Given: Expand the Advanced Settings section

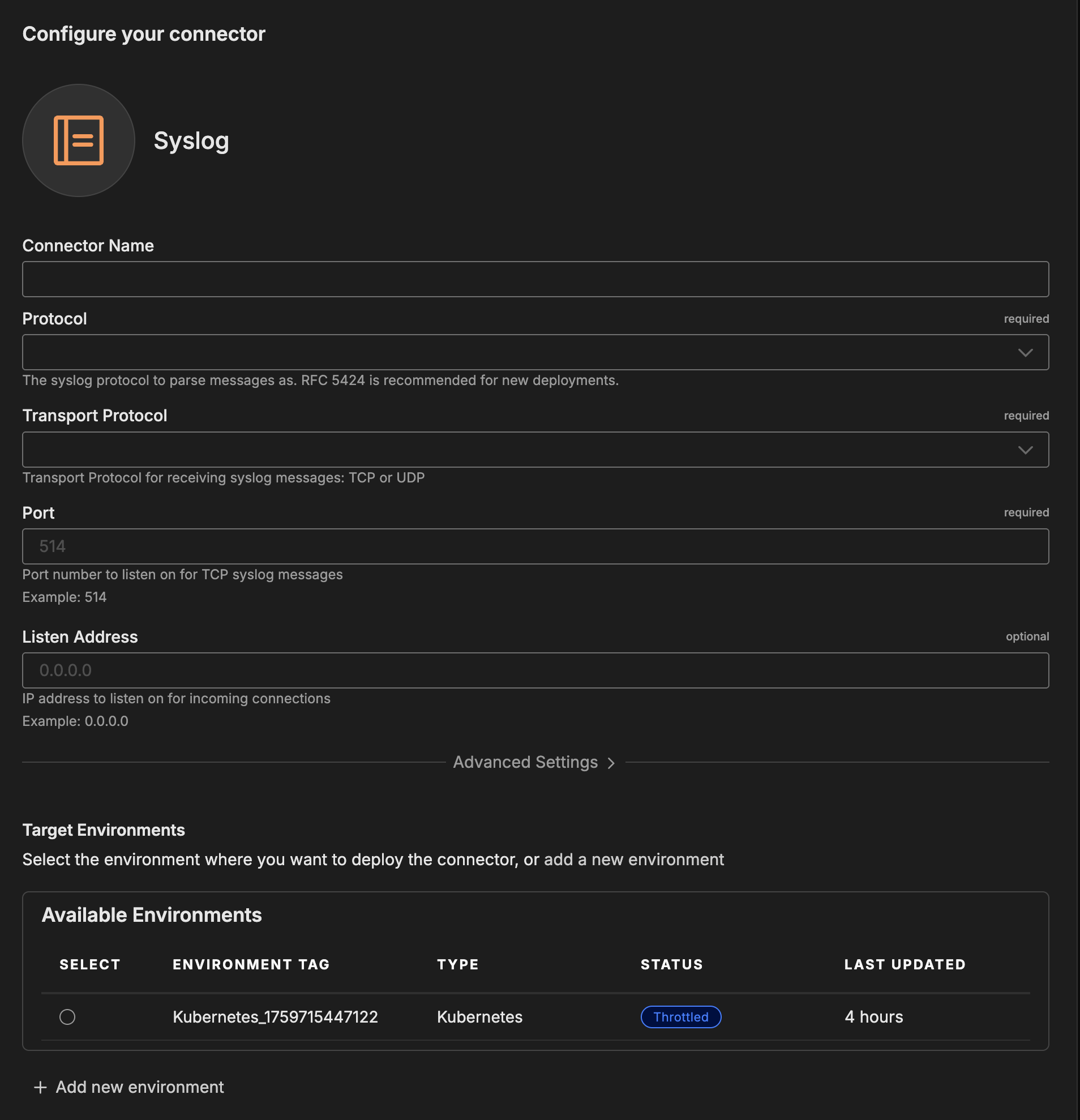Looking at the screenshot, I should pyautogui.click(x=525, y=762).
